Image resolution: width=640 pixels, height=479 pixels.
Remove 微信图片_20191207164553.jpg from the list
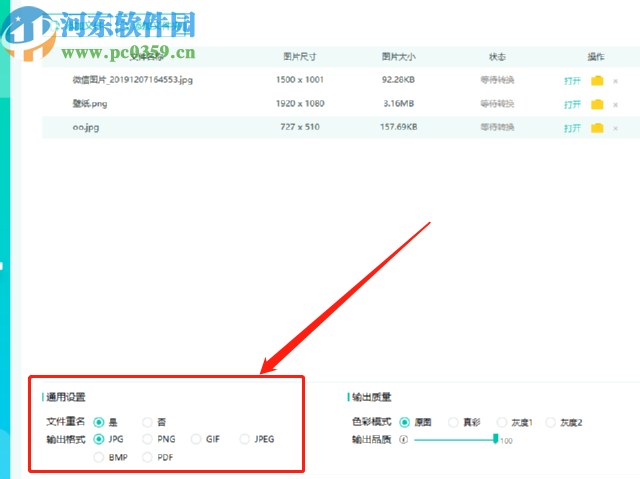pyautogui.click(x=616, y=81)
